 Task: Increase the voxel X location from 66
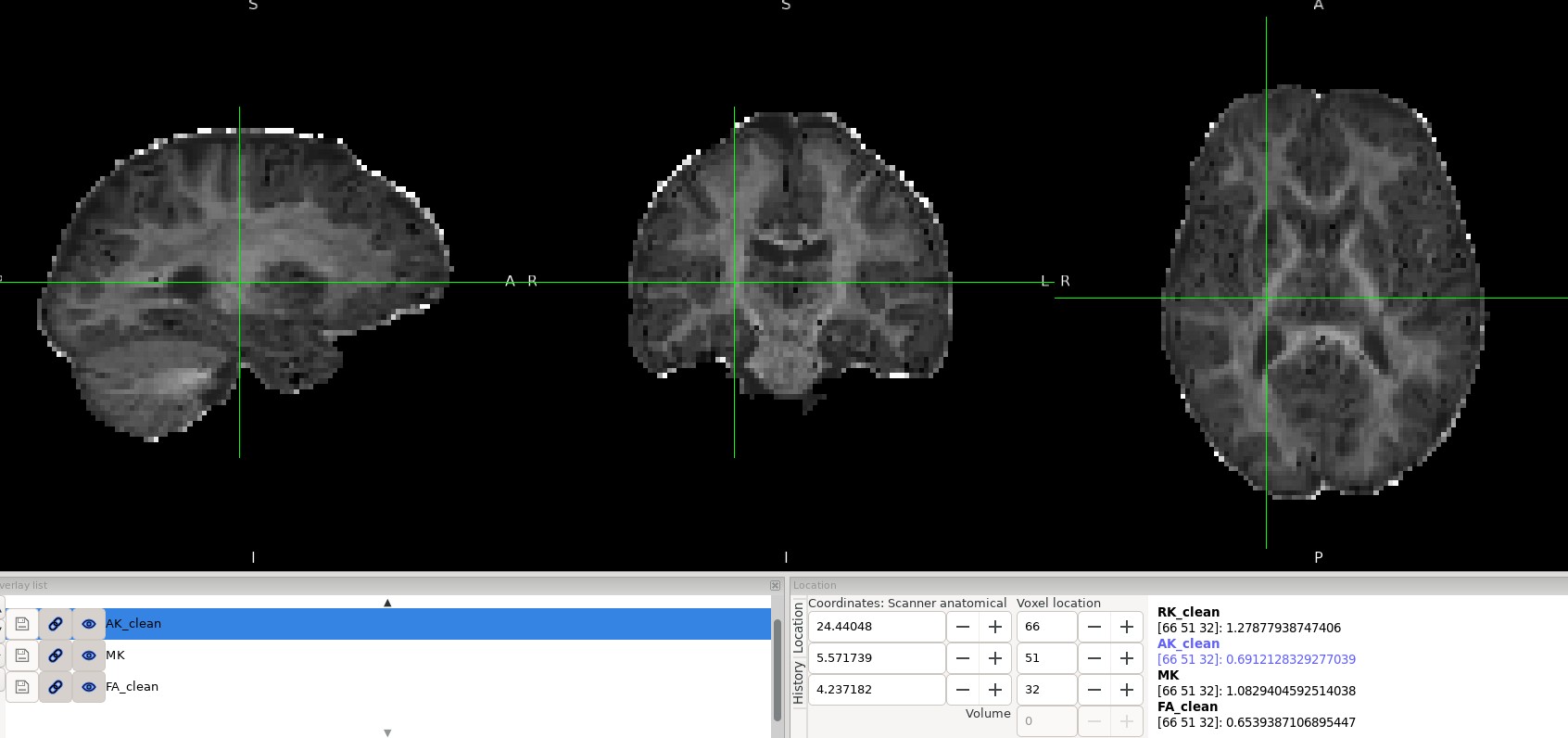pyautogui.click(x=1126, y=627)
